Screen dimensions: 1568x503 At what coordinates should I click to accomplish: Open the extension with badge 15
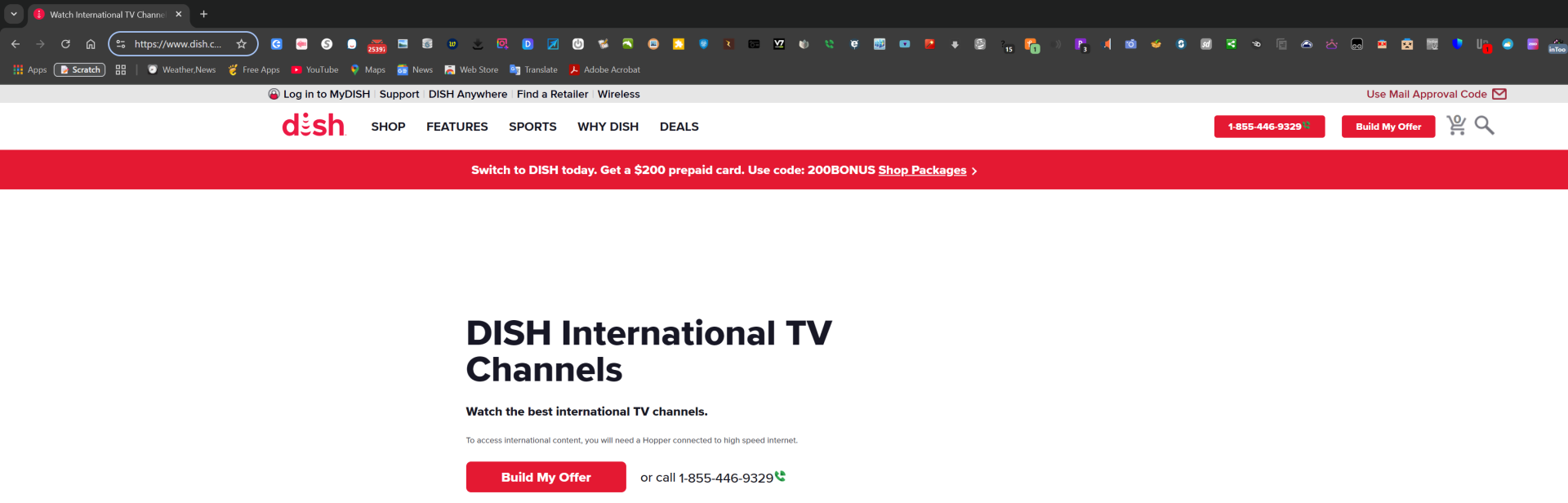pos(1007,46)
